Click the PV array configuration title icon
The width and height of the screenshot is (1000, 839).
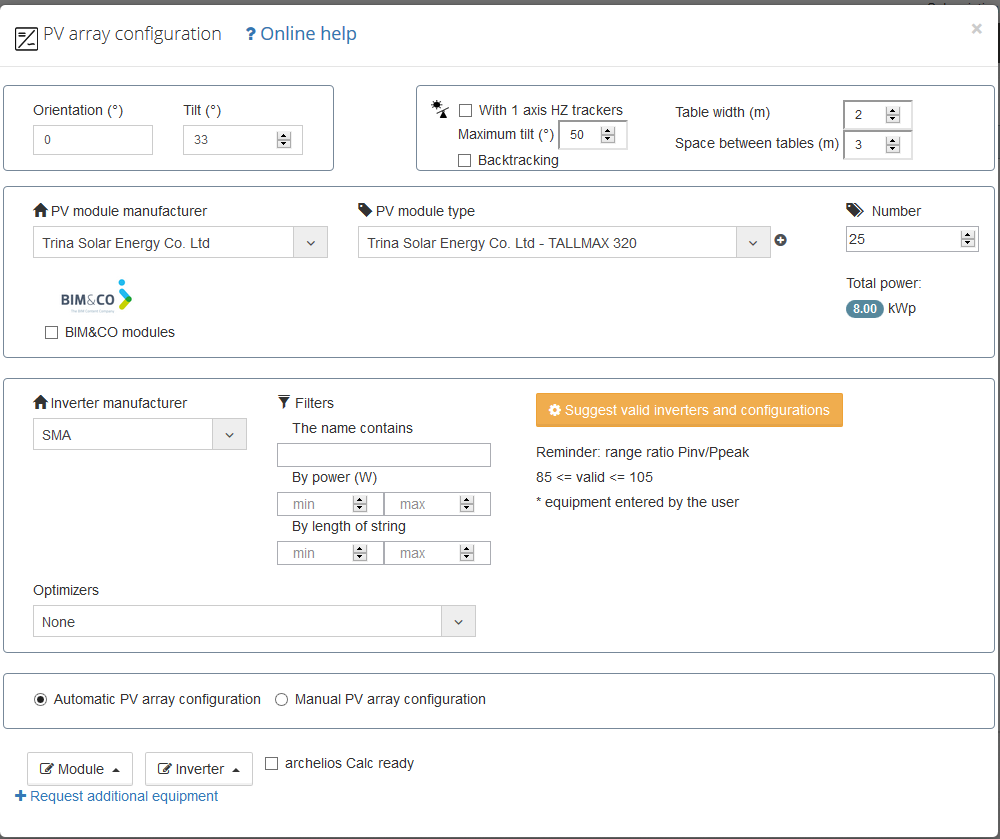click(26, 39)
